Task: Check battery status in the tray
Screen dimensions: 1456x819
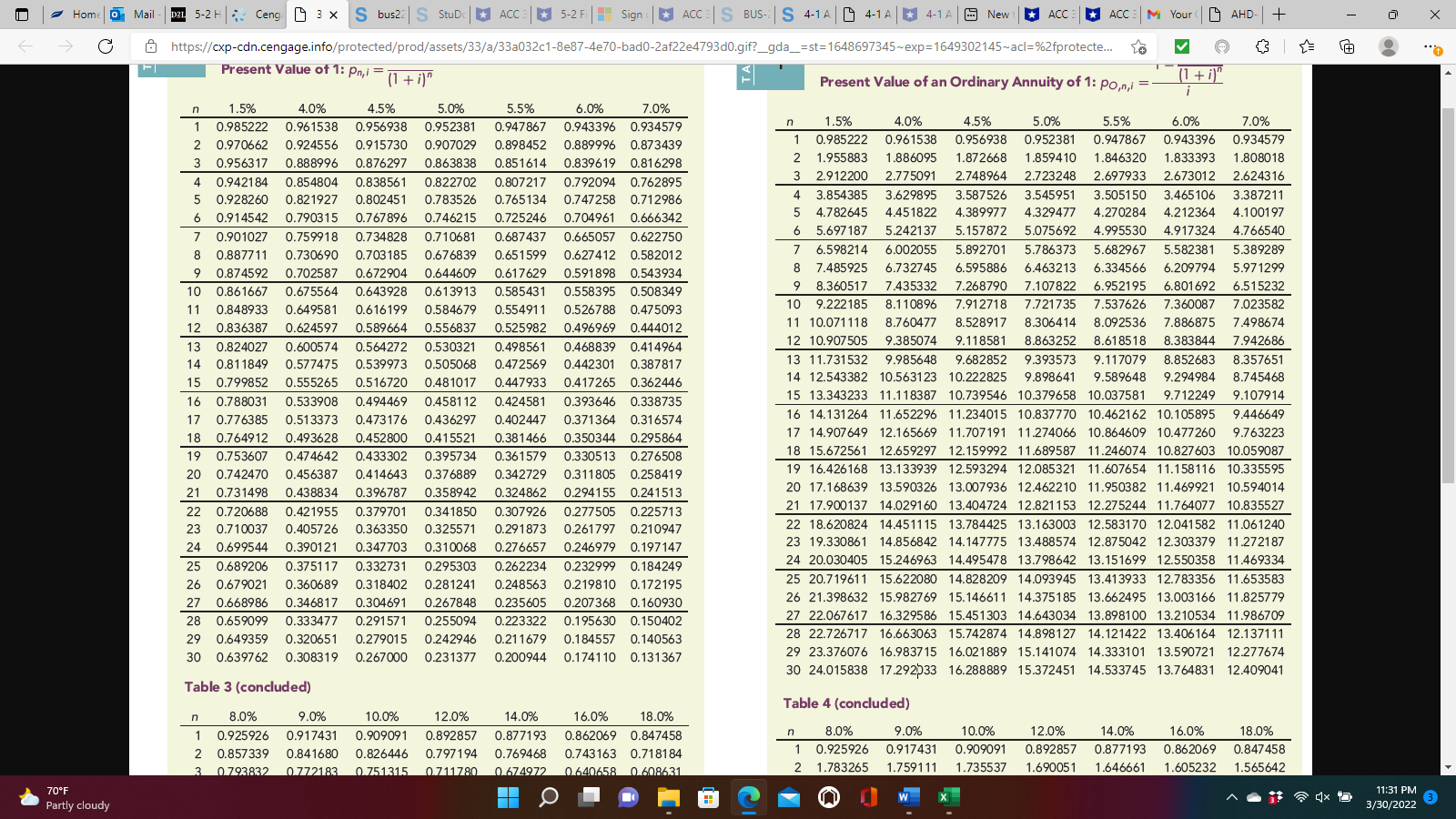Action: click(x=1345, y=797)
